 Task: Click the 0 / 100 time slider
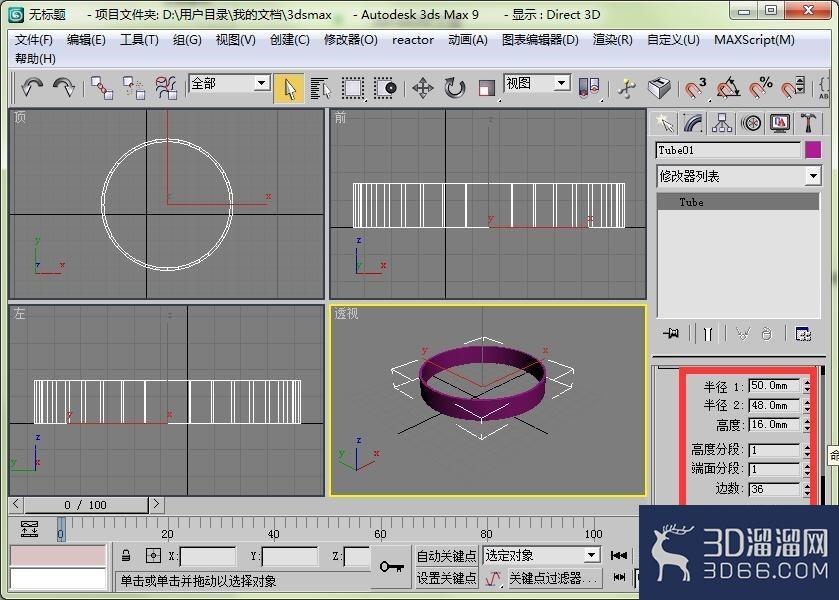[x=86, y=505]
